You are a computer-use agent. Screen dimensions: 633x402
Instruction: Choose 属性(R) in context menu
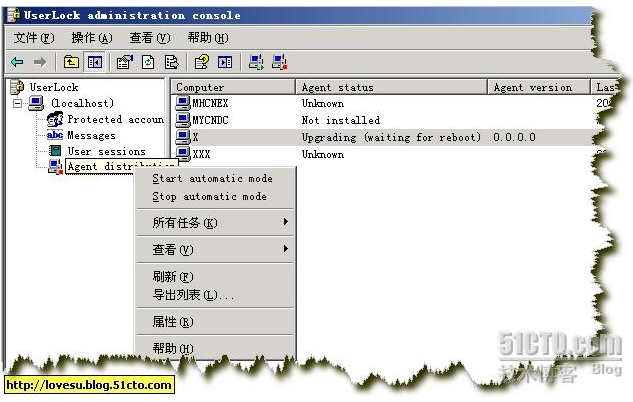pyautogui.click(x=216, y=322)
